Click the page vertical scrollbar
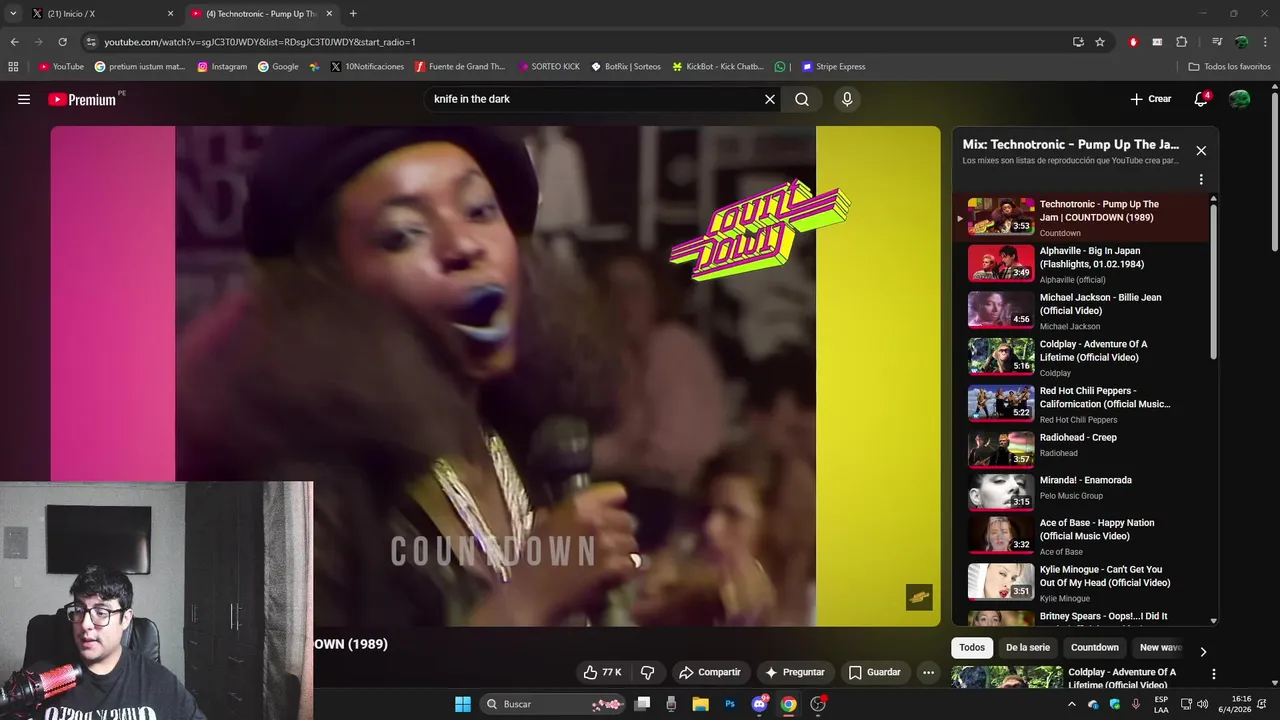Screen dimensions: 1280x720 coord(1274,170)
